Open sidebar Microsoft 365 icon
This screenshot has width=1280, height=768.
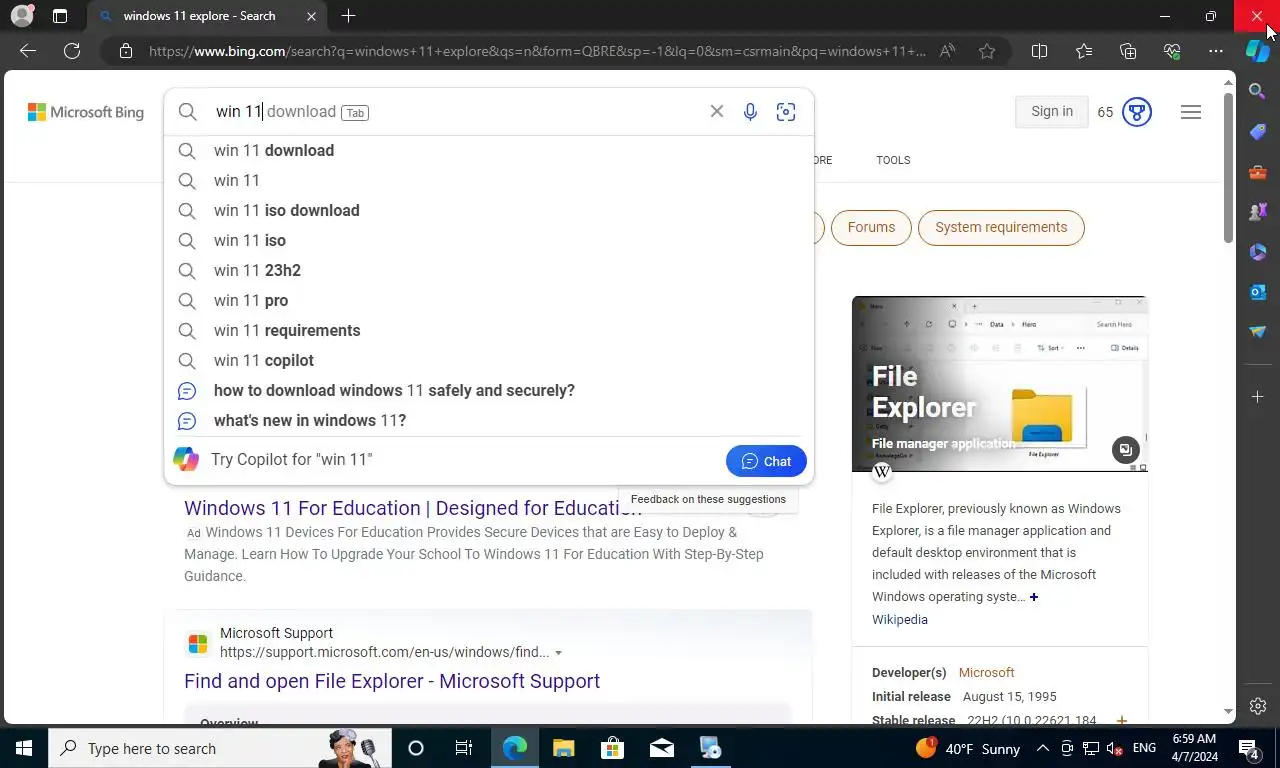pos(1258,252)
